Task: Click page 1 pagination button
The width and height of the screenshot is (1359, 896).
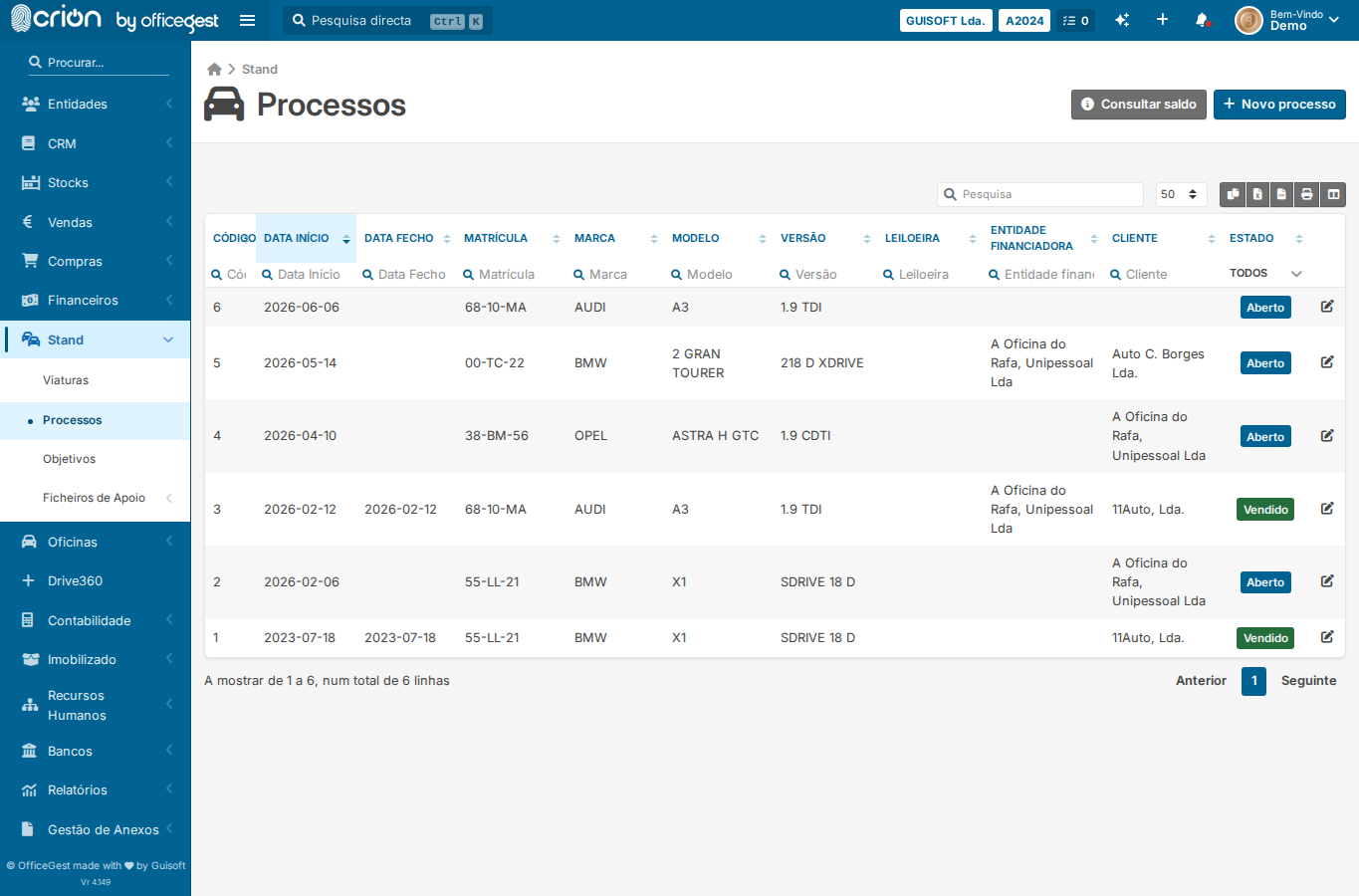Action: (x=1253, y=681)
